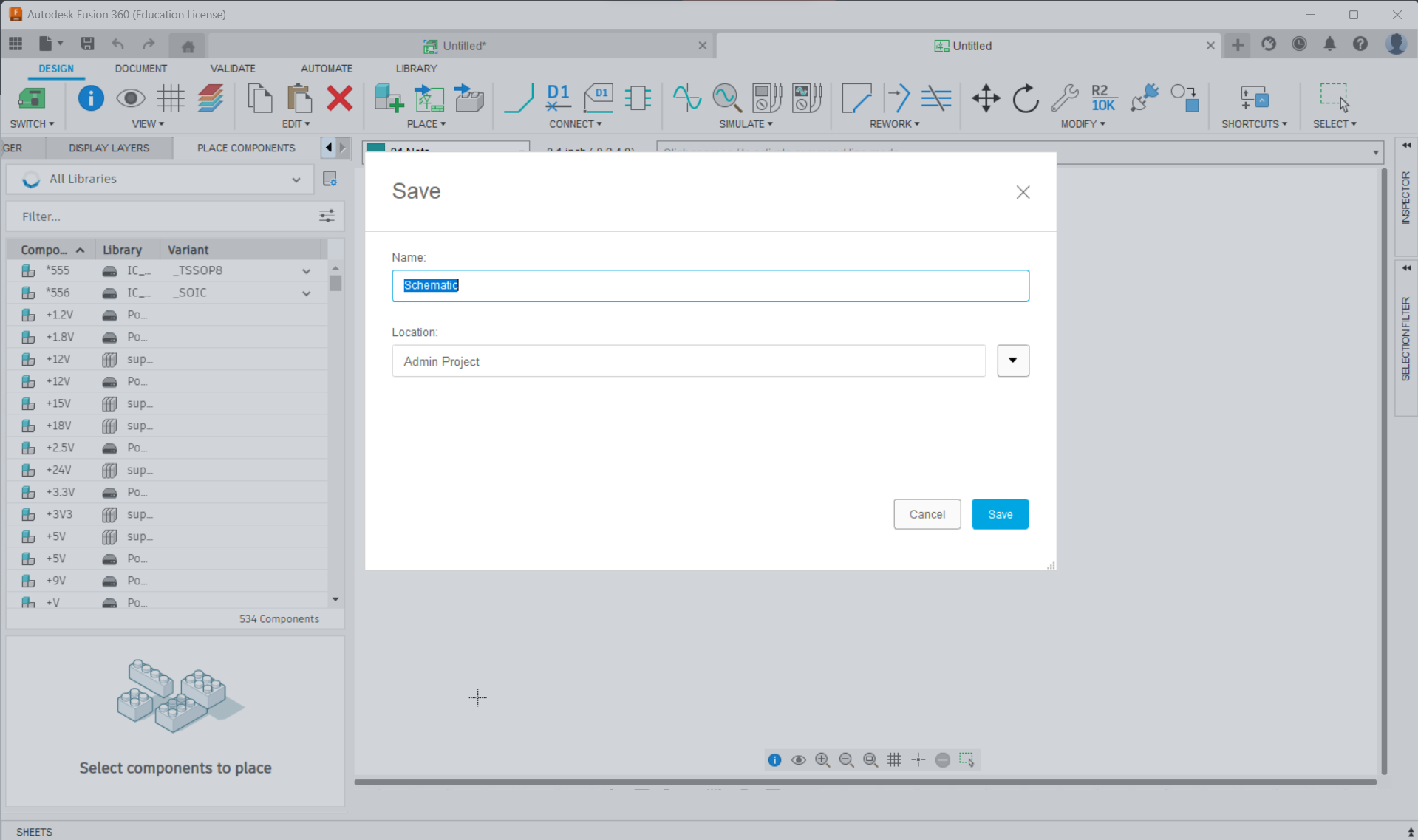Click the teal layer color swatch

click(375, 148)
